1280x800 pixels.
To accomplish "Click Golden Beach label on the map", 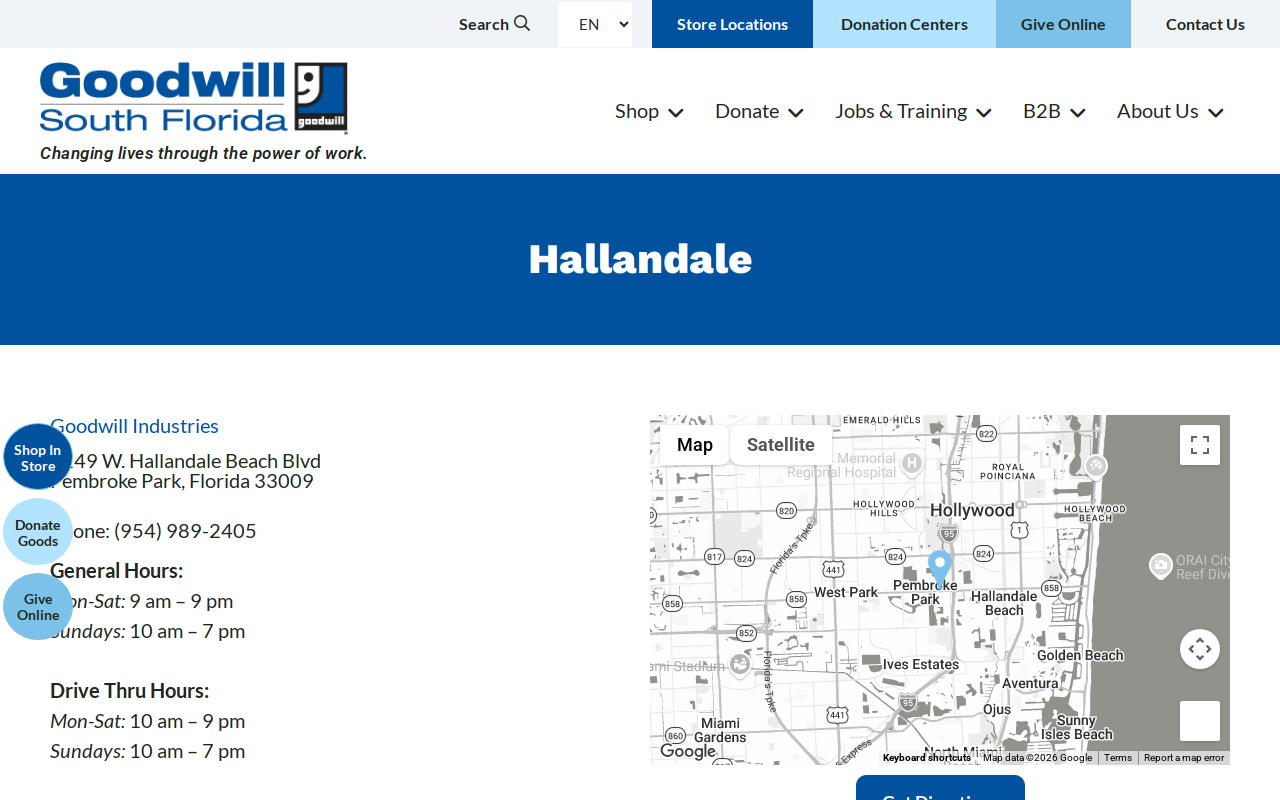I will (x=1080, y=656).
